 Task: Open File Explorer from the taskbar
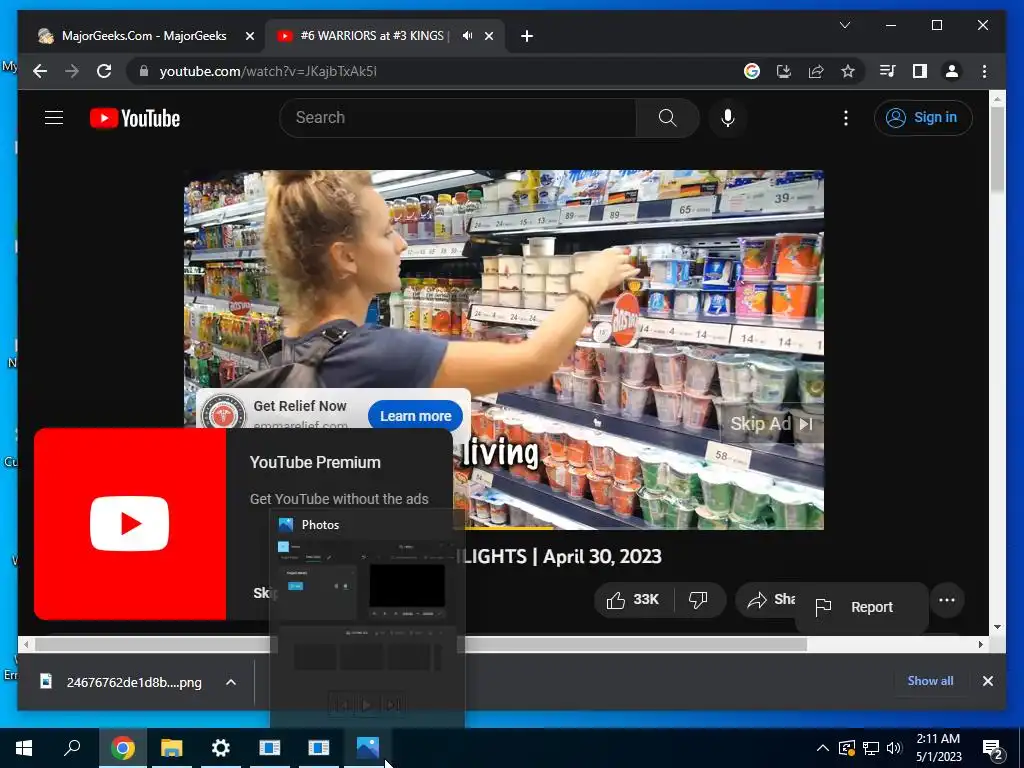[171, 748]
